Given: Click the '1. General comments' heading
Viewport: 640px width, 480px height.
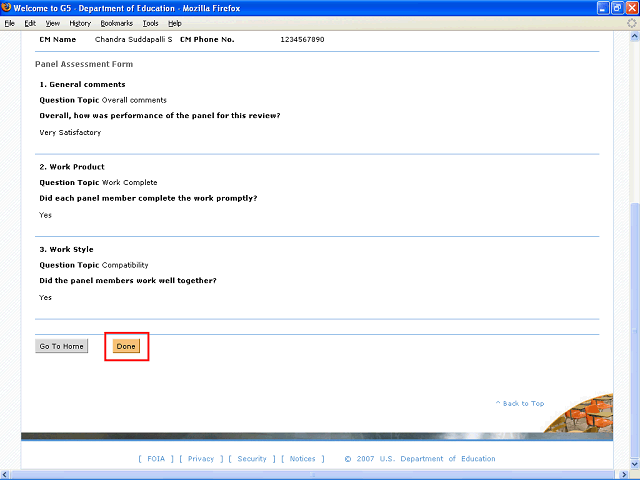Looking at the screenshot, I should click(82, 84).
